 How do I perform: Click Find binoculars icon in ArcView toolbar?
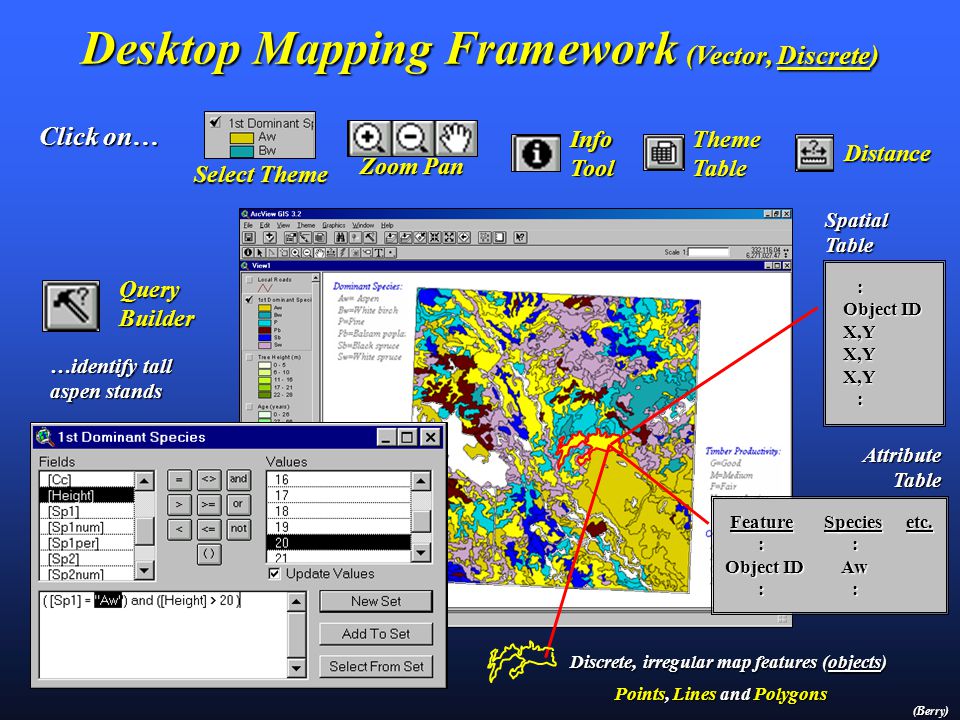click(x=340, y=238)
